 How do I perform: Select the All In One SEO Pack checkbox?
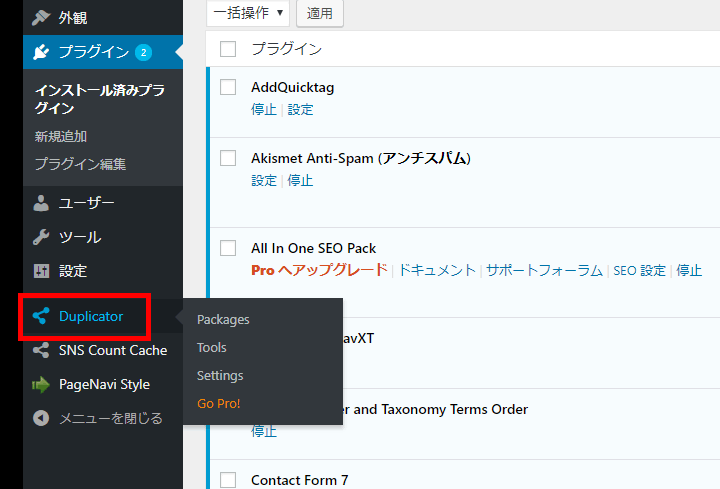(228, 248)
